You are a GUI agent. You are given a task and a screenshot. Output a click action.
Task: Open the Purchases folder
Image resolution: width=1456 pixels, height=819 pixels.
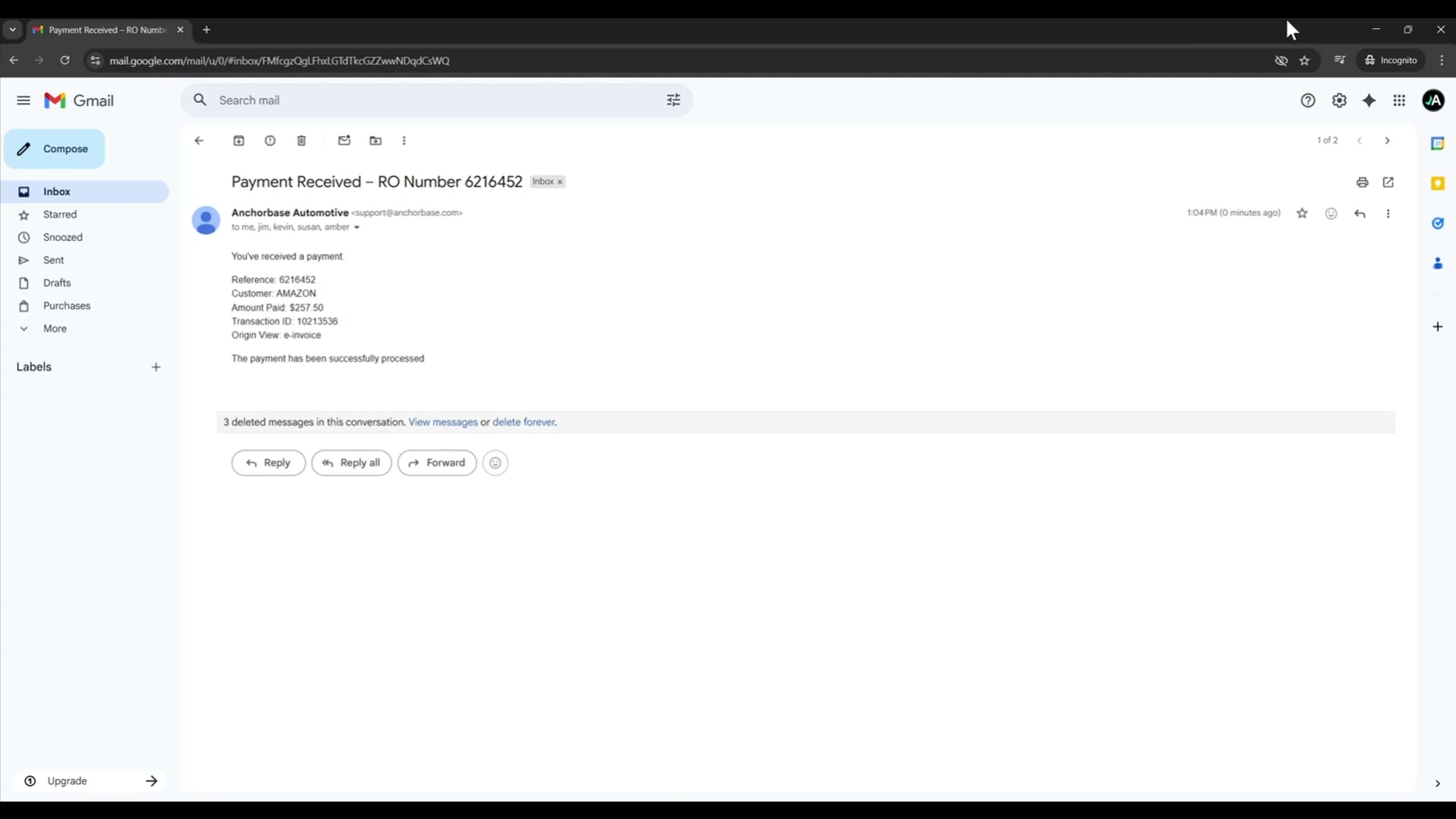(x=84, y=306)
